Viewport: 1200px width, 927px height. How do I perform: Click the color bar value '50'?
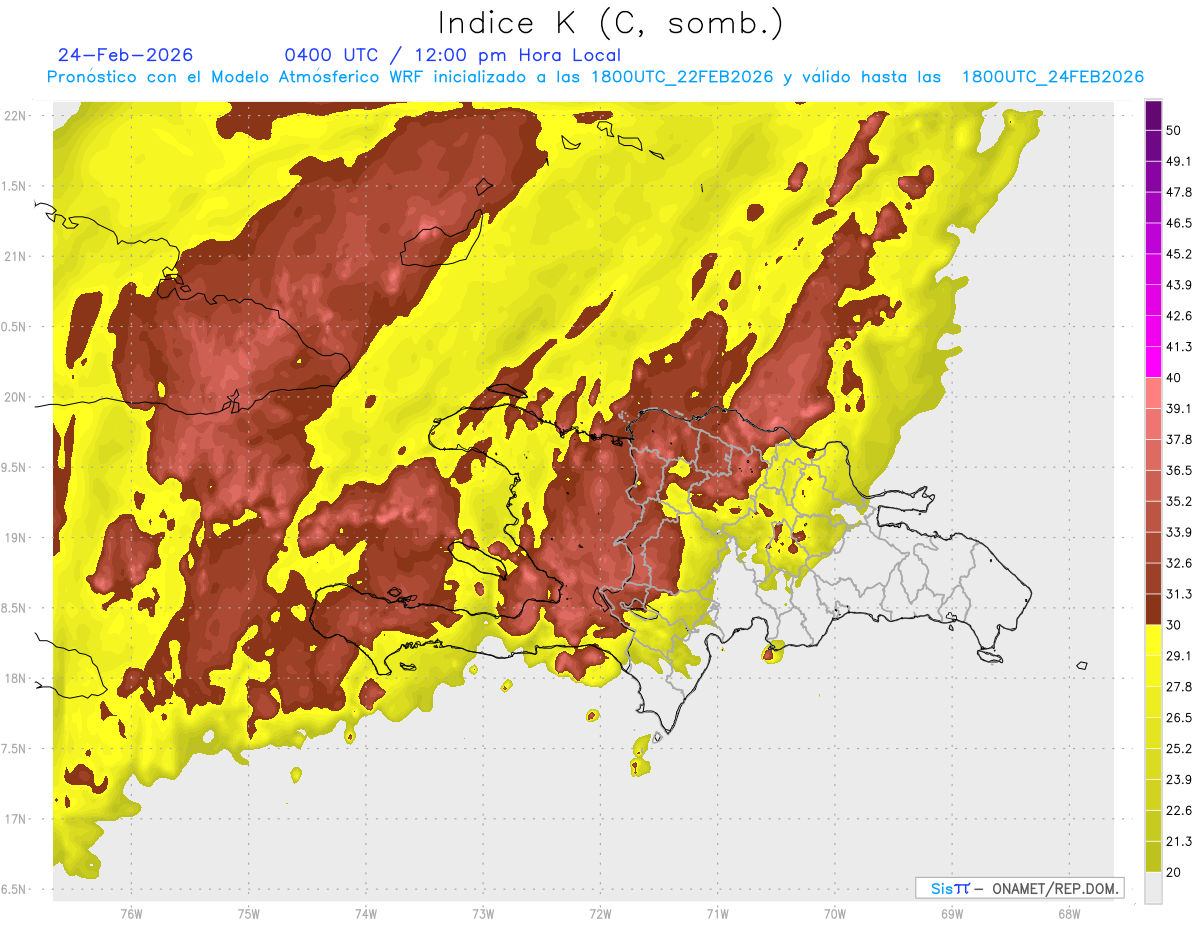[1174, 130]
